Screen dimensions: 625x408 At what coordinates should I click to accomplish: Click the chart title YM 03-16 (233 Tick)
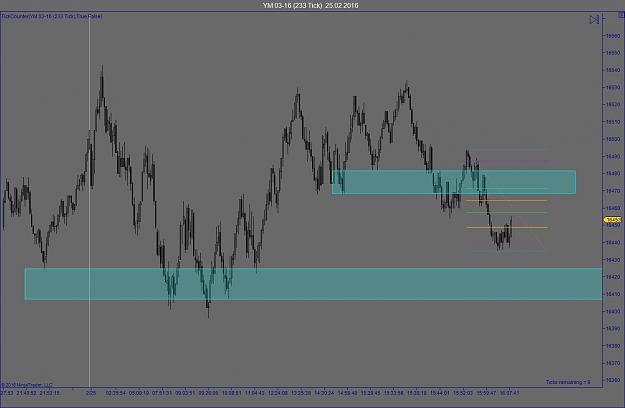[x=292, y=5]
